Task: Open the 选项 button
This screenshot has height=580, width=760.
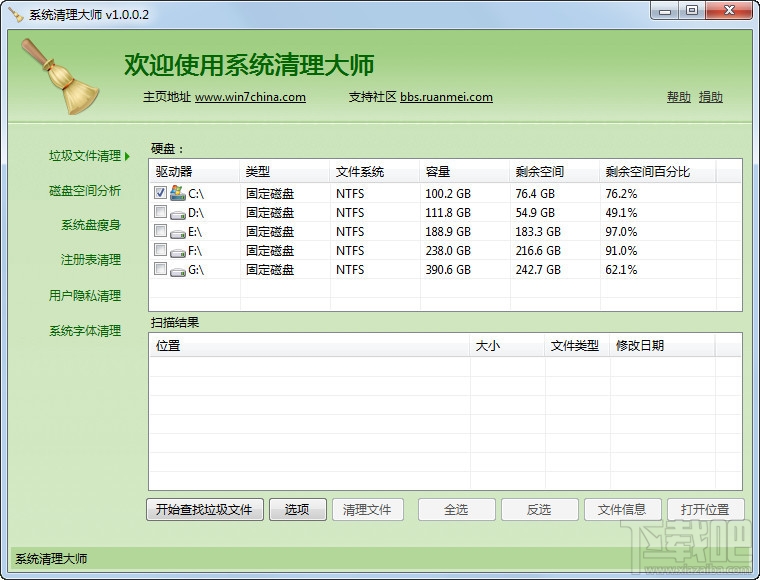Action: [298, 509]
